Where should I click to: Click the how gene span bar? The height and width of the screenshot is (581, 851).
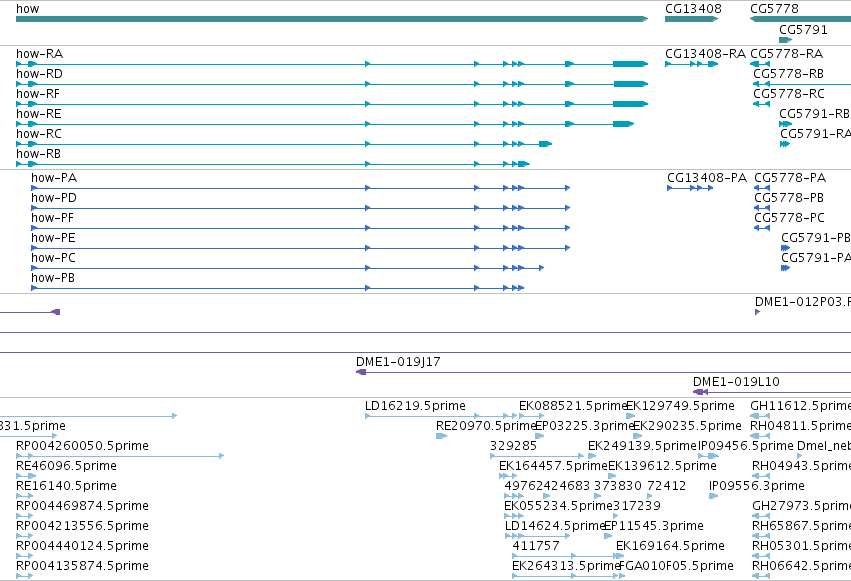pyautogui.click(x=332, y=19)
